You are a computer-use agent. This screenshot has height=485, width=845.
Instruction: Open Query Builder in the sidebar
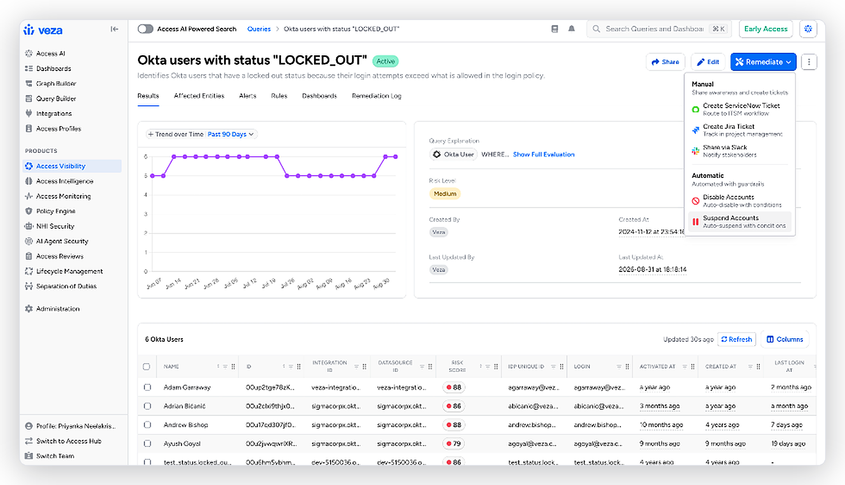click(56, 99)
